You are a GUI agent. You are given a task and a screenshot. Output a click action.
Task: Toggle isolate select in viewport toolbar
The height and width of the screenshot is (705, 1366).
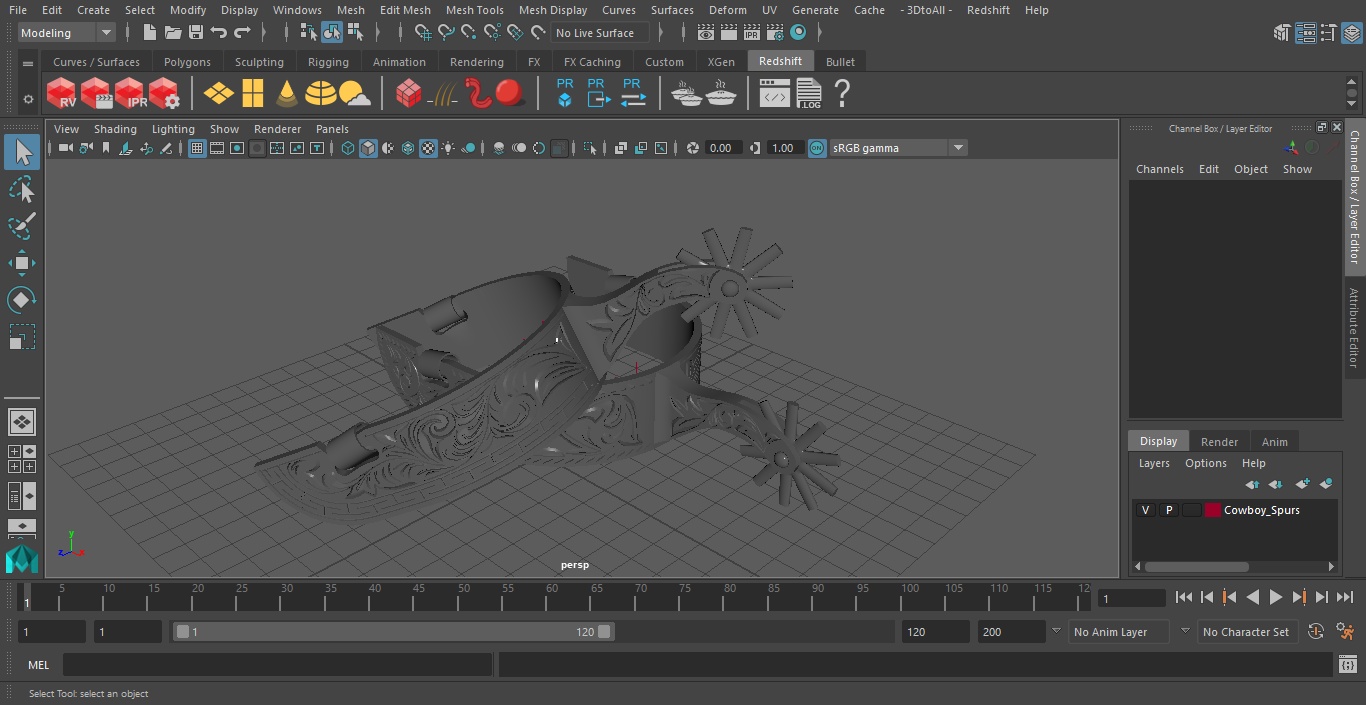coord(590,148)
